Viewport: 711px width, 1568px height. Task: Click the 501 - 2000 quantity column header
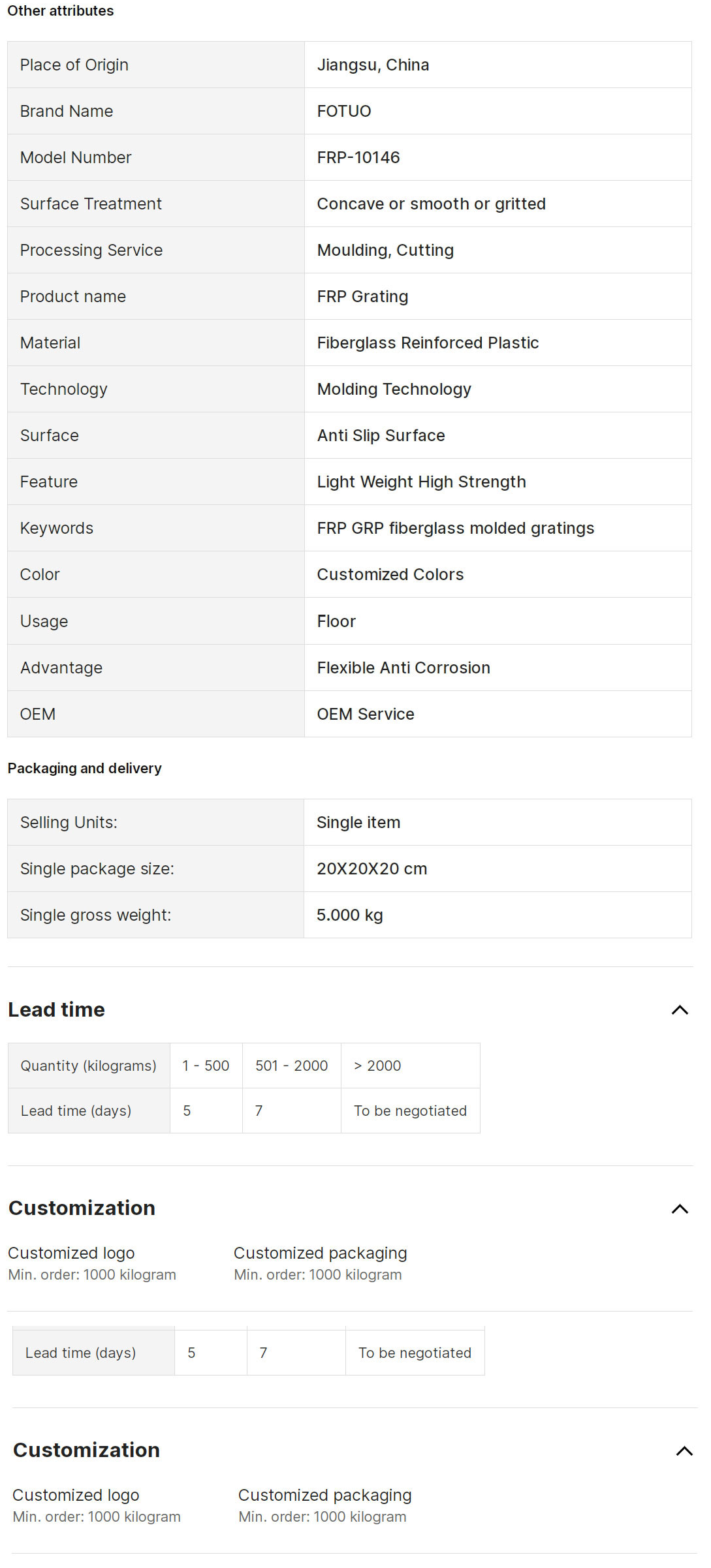(x=291, y=1066)
